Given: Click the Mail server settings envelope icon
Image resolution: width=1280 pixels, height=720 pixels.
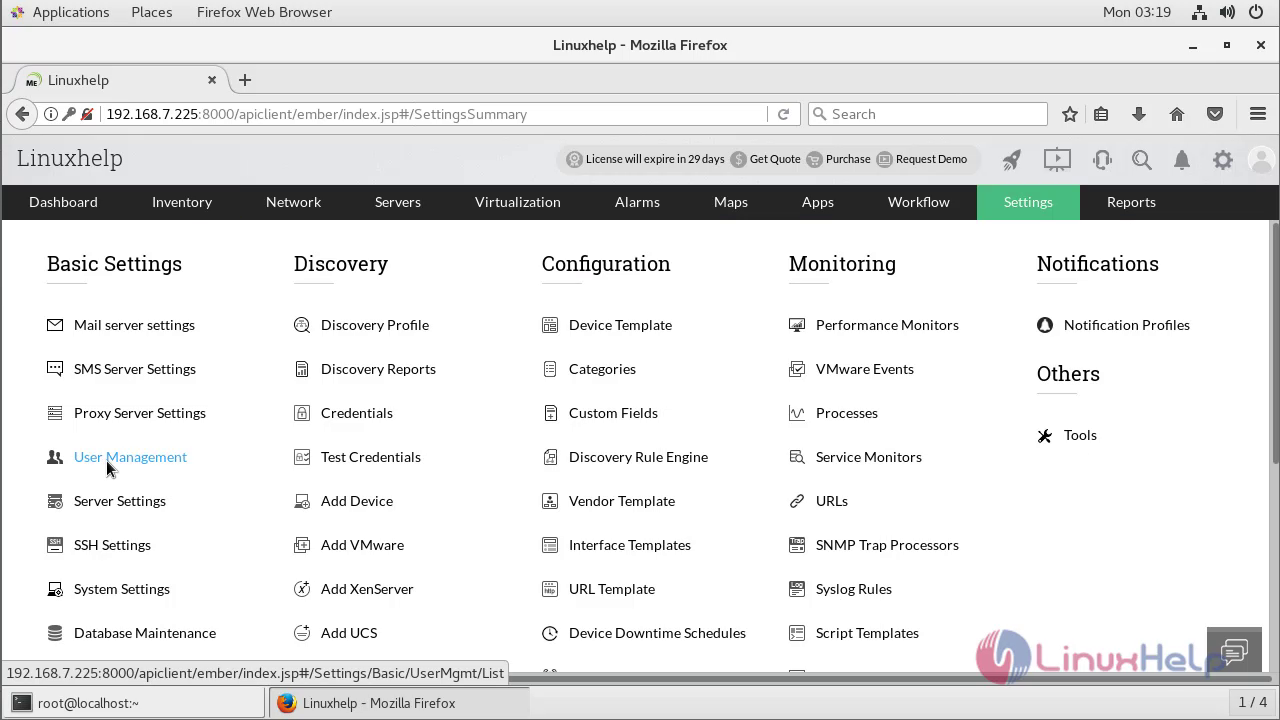Looking at the screenshot, I should [55, 325].
